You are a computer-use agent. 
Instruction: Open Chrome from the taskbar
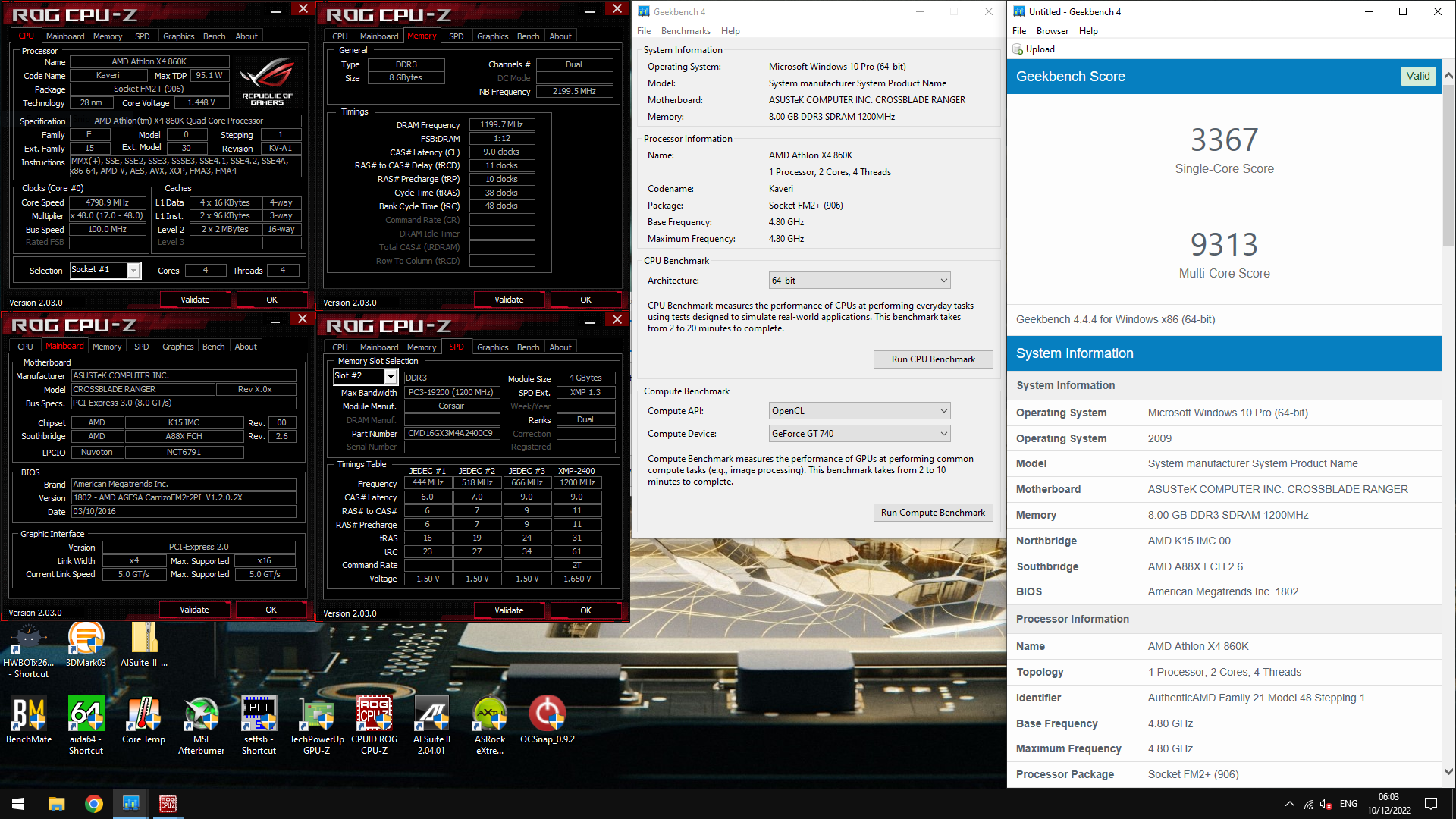(x=94, y=804)
